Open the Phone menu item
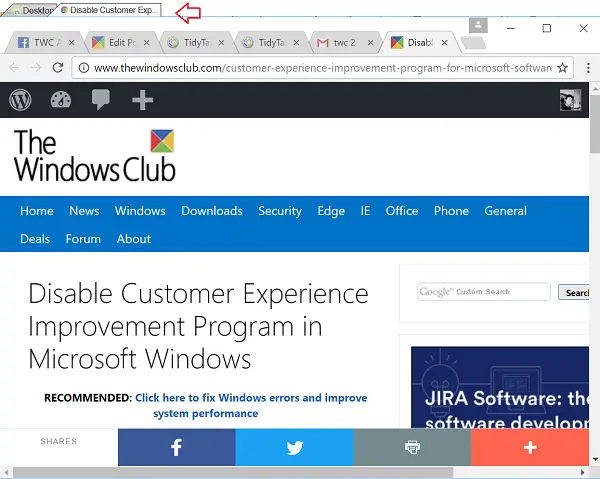 click(451, 211)
